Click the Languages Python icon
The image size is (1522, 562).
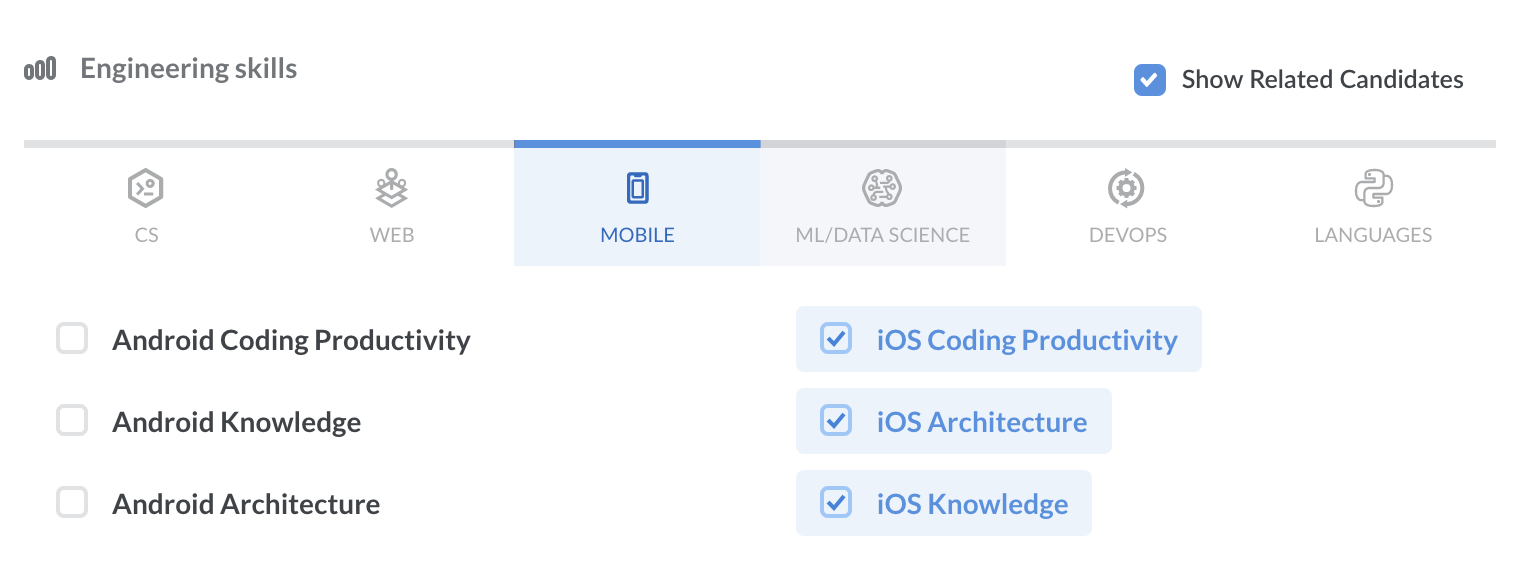pyautogui.click(x=1373, y=188)
